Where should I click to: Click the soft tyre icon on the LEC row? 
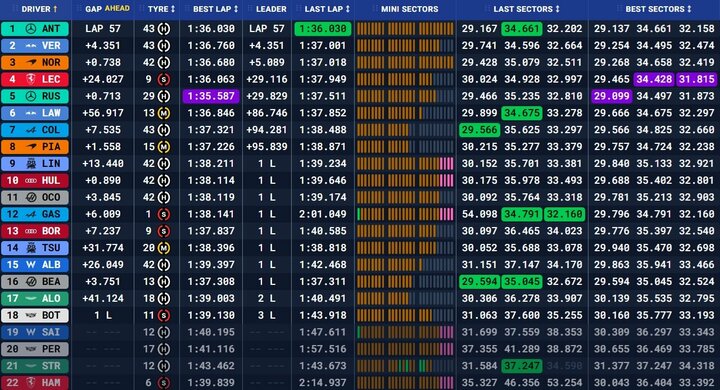click(x=163, y=79)
